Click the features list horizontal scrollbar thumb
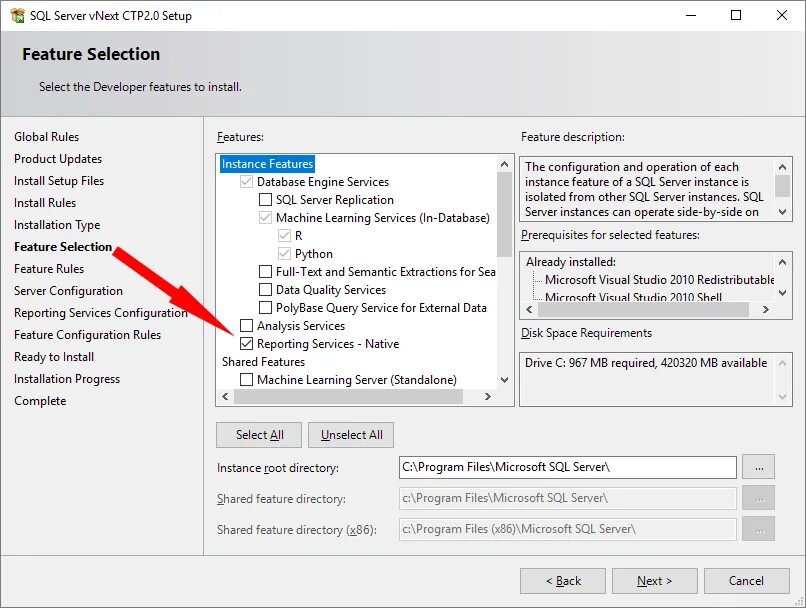Viewport: 806px width, 608px height. click(348, 396)
